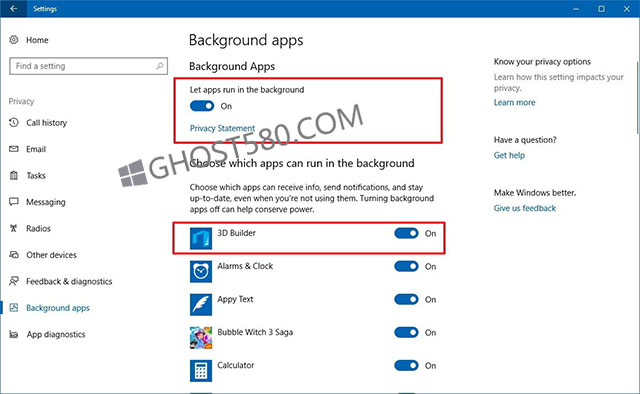Click the Background apps sidebar icon
640x394 pixels.
pyautogui.click(x=14, y=308)
